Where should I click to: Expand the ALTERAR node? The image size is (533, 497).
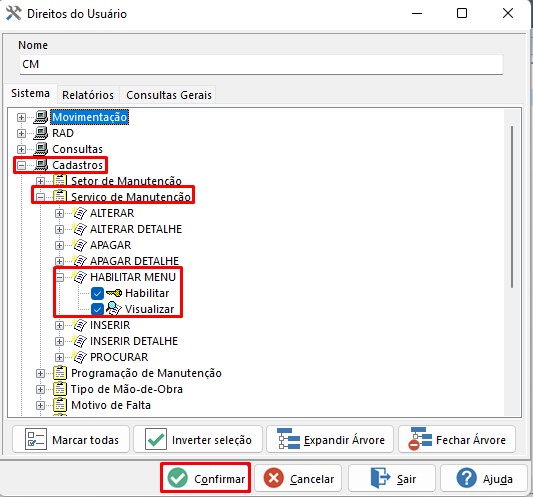pos(59,213)
